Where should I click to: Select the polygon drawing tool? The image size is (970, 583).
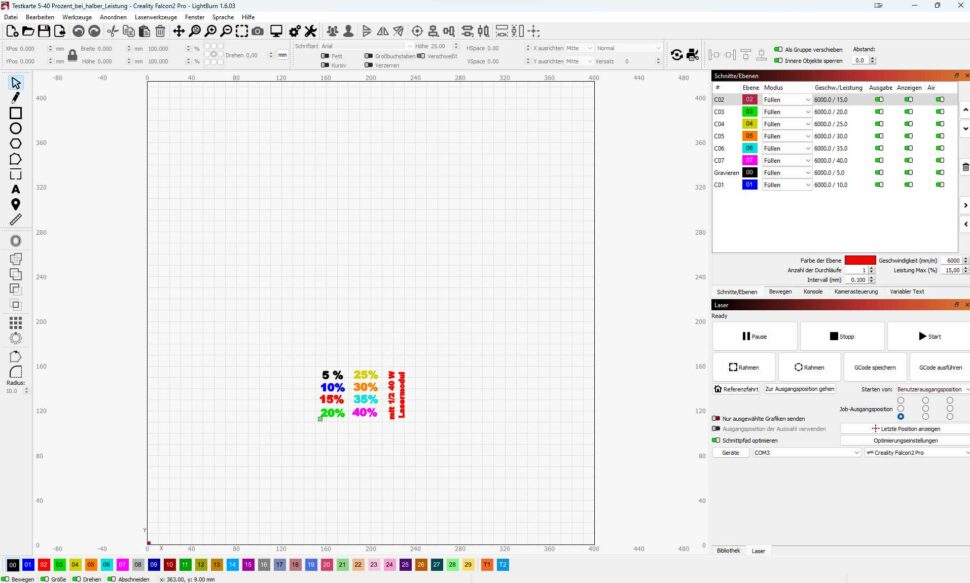(x=15, y=144)
